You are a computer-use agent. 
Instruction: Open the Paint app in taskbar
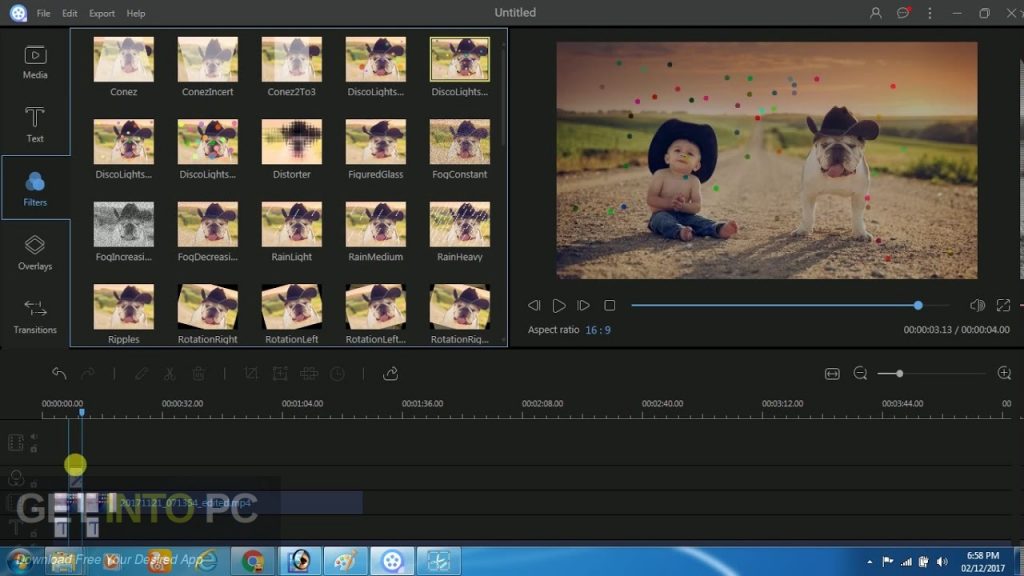[345, 561]
